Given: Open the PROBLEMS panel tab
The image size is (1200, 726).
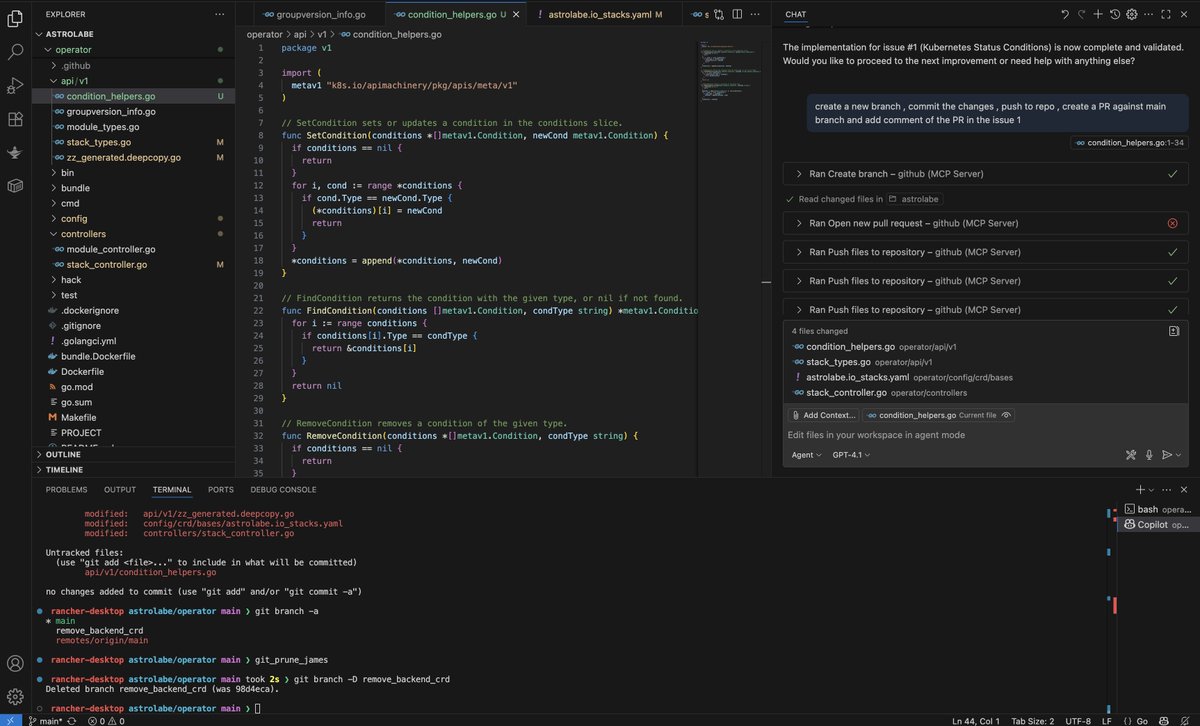Looking at the screenshot, I should tap(67, 490).
